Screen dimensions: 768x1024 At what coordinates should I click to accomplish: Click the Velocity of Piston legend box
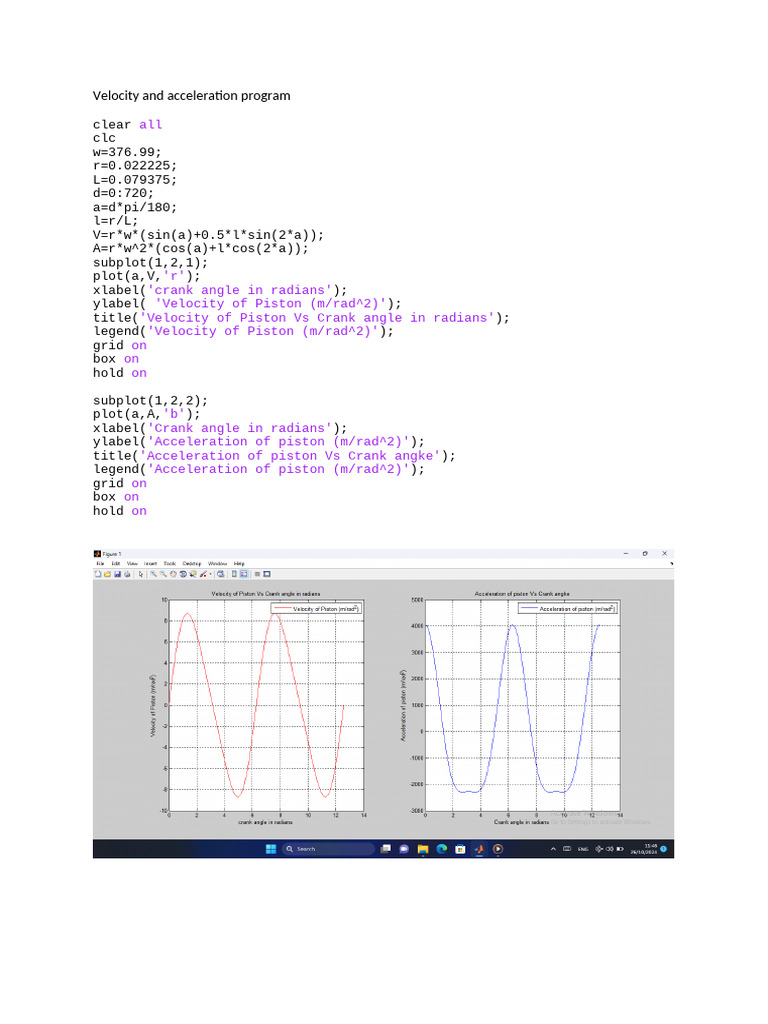pos(316,609)
